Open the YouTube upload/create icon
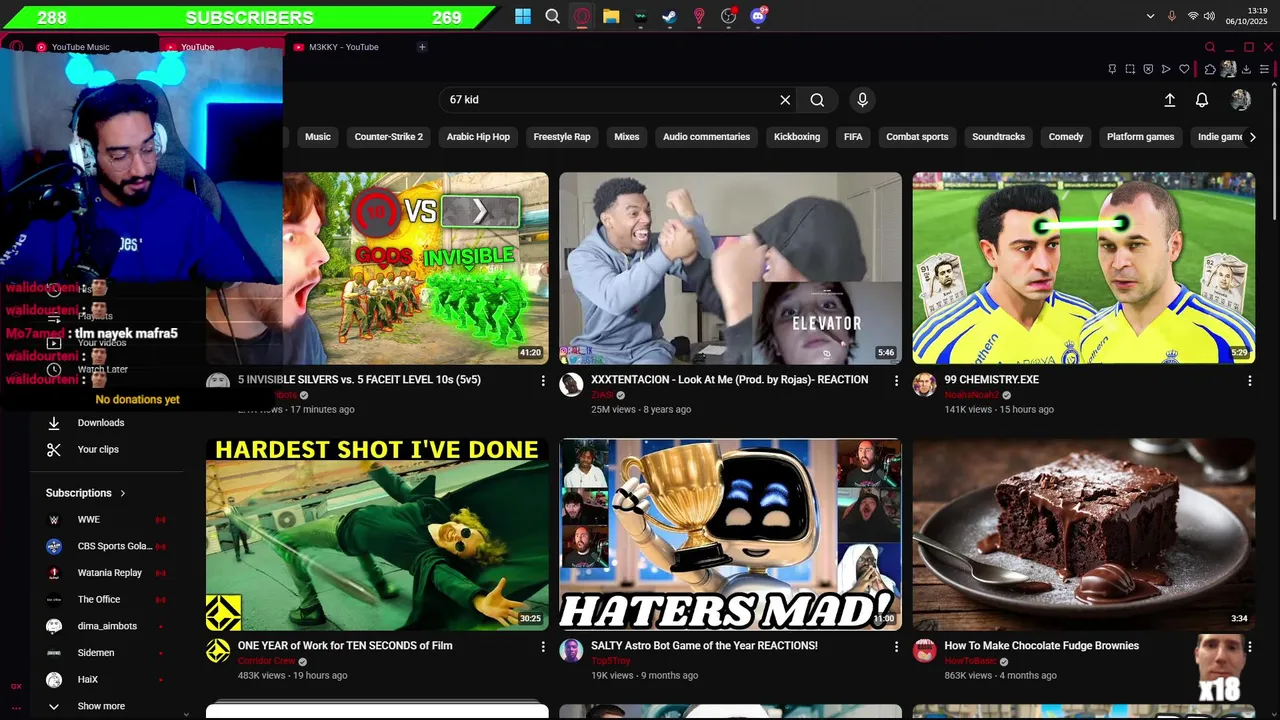Viewport: 1280px width, 720px height. [x=1170, y=100]
